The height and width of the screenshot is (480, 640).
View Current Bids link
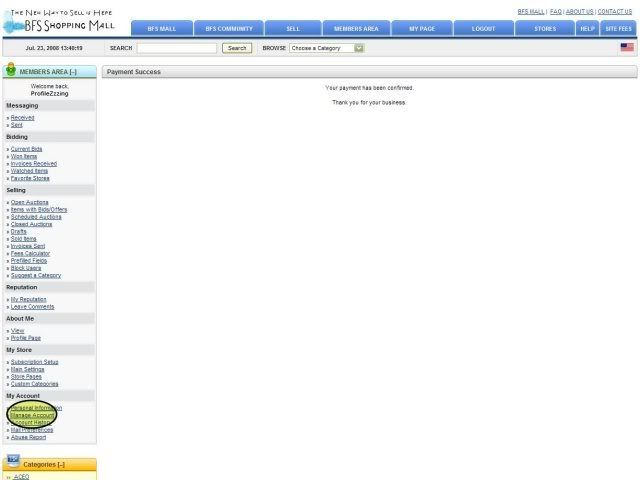[x=27, y=149]
